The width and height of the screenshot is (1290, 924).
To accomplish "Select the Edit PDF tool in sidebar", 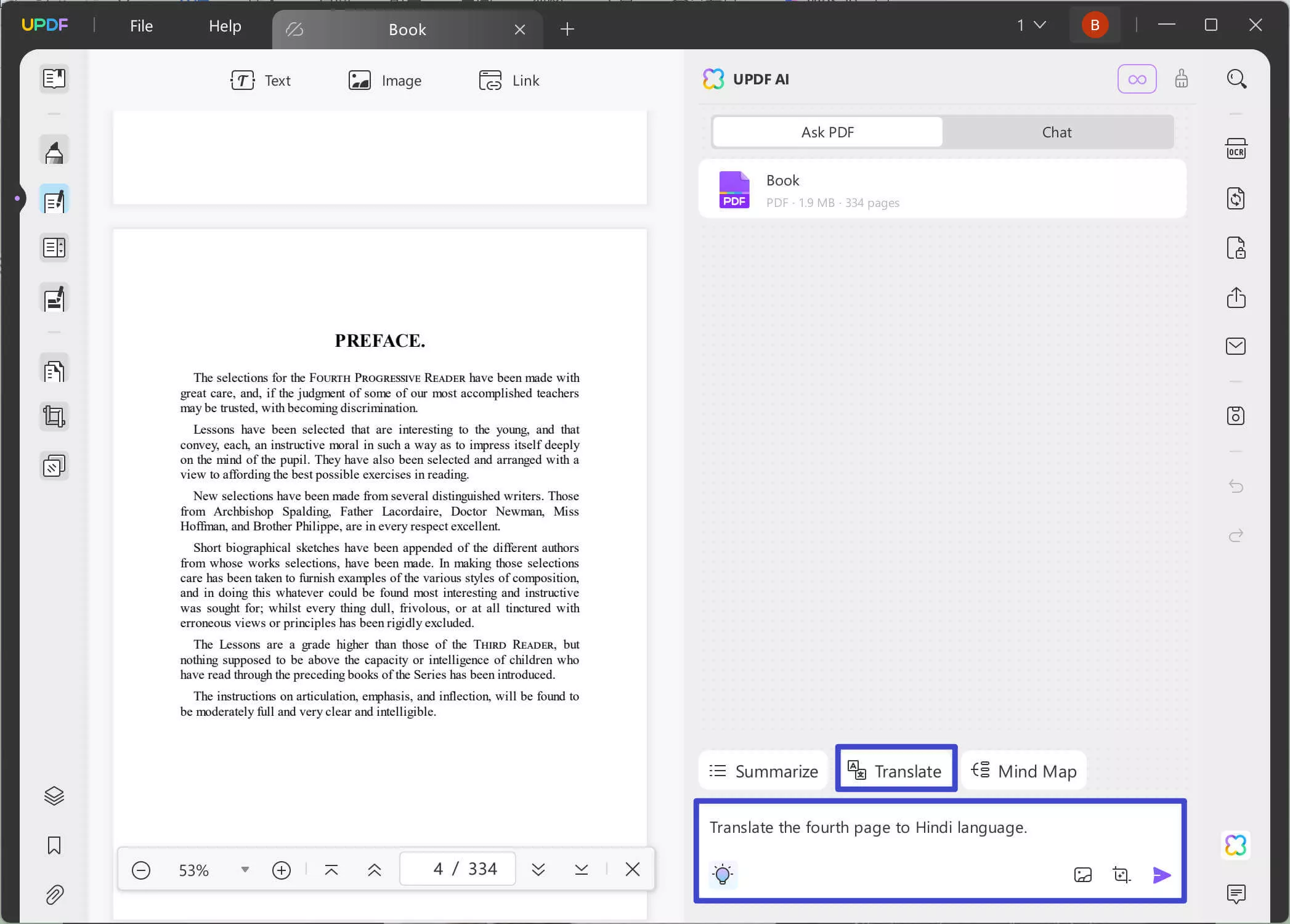I will click(54, 200).
